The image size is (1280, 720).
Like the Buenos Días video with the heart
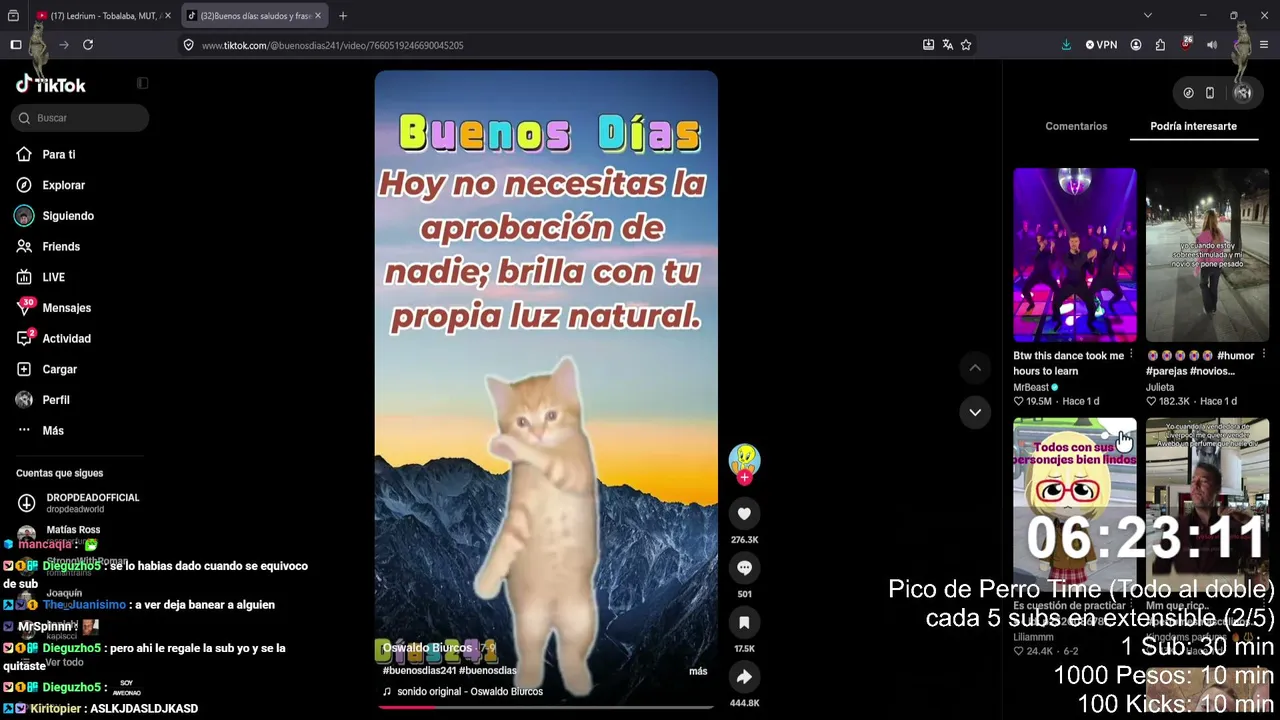coord(744,514)
